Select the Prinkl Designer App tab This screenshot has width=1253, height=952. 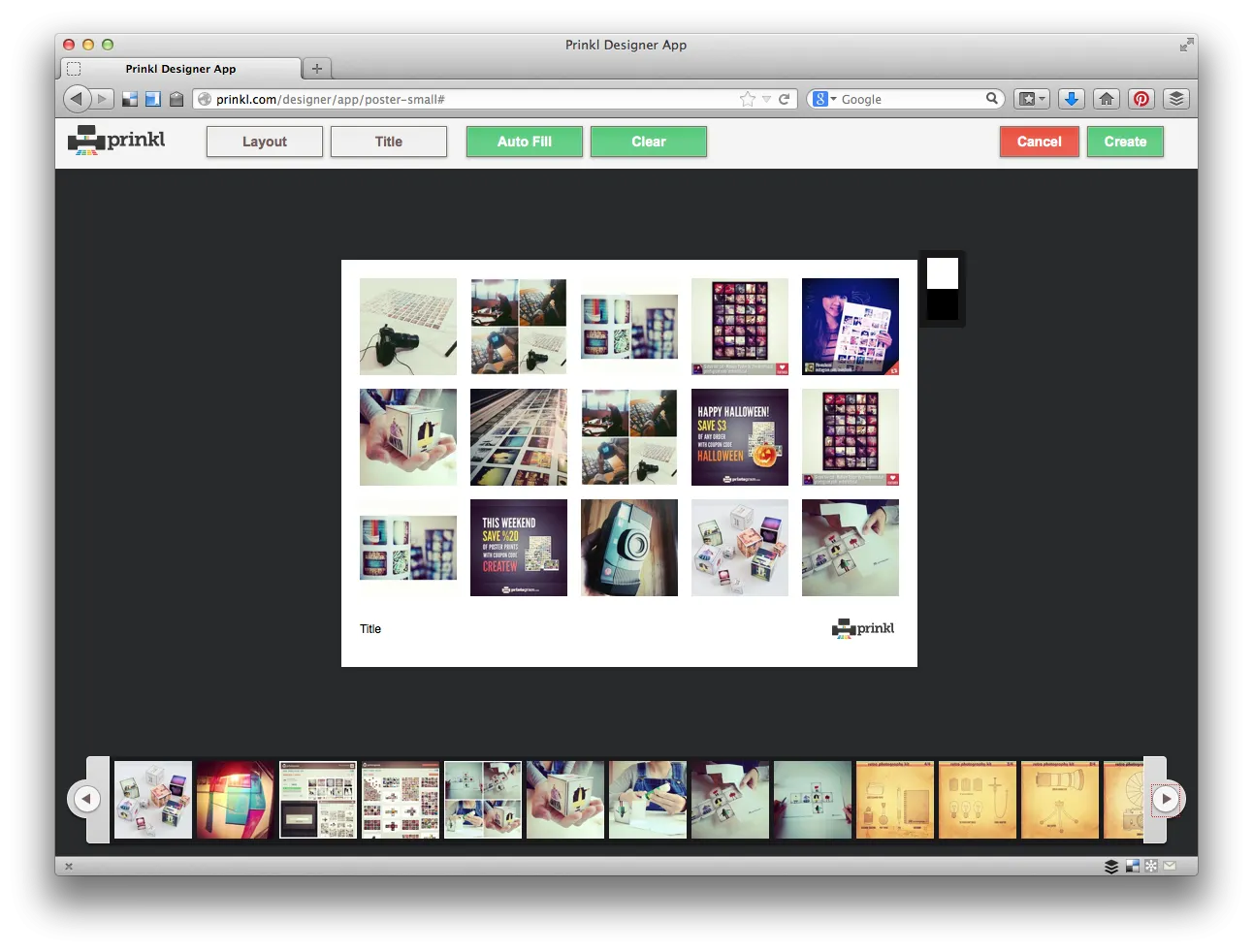pyautogui.click(x=180, y=69)
